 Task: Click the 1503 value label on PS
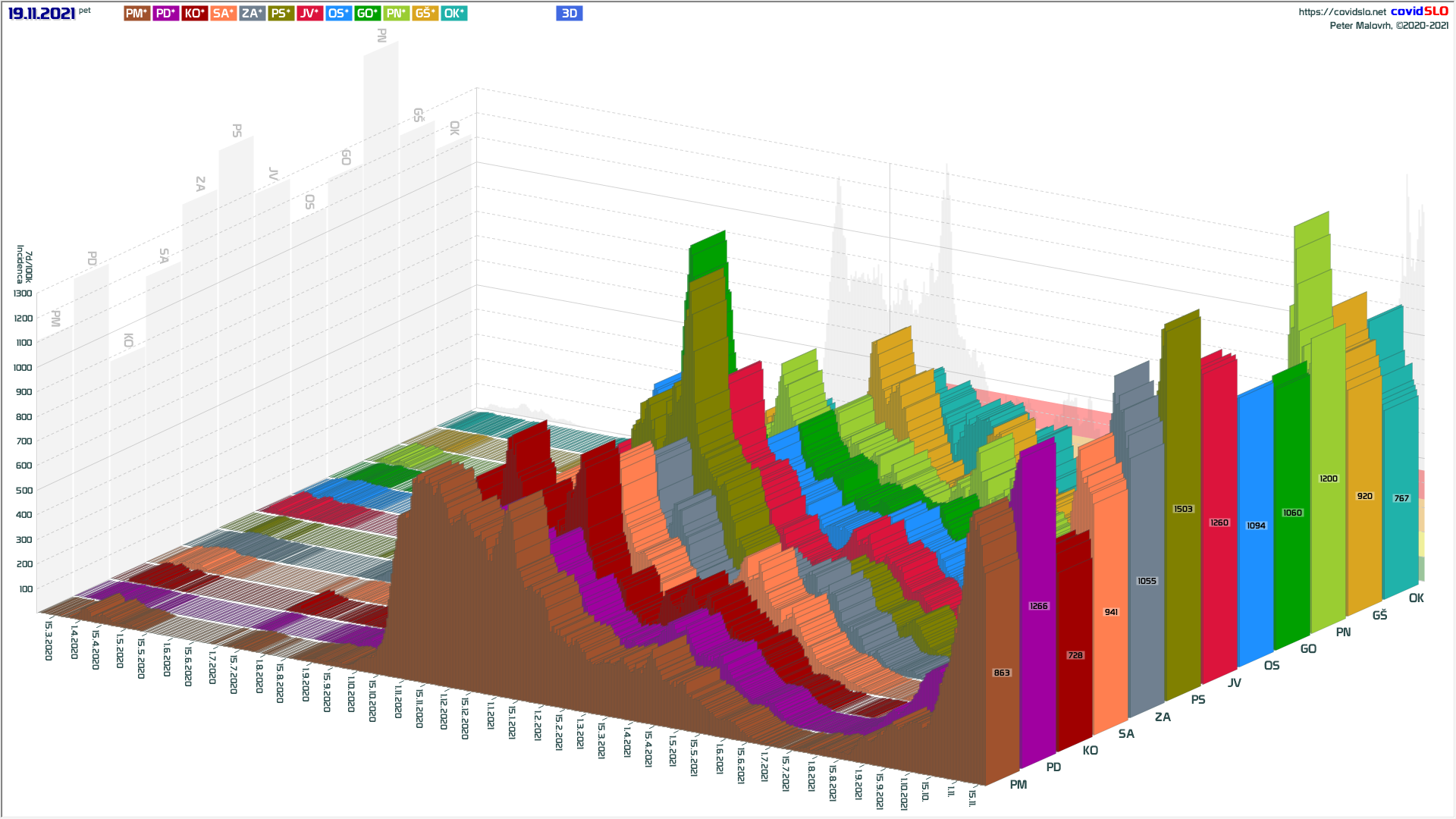click(x=1183, y=510)
